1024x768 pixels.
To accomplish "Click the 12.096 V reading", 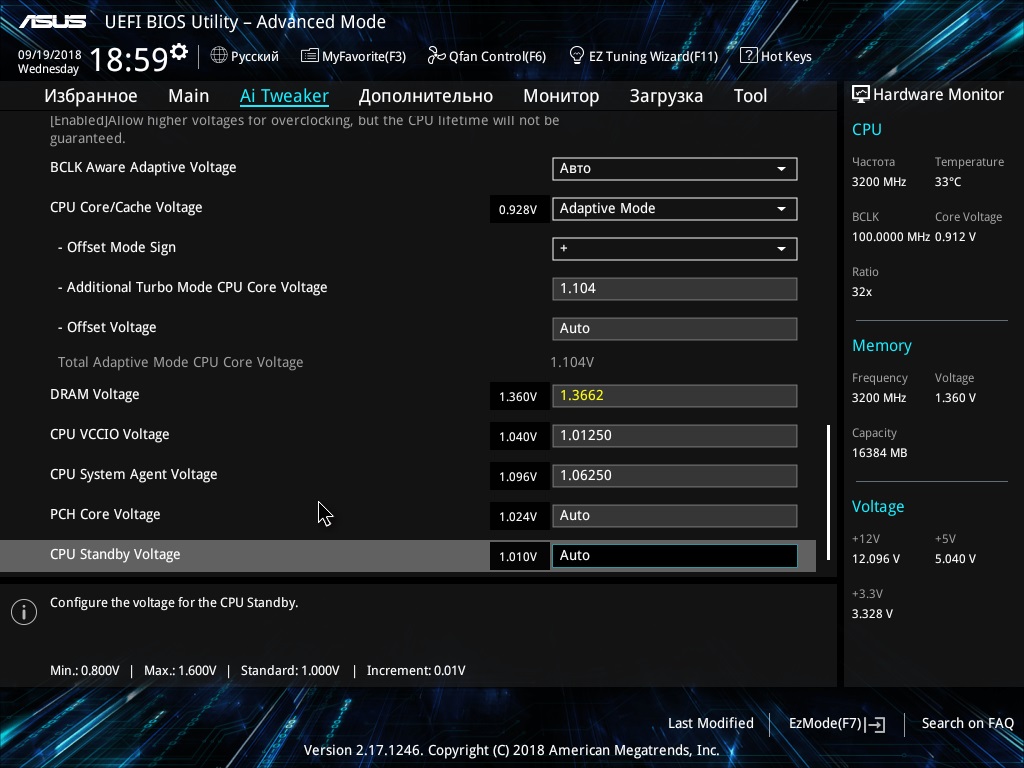I will [876, 559].
